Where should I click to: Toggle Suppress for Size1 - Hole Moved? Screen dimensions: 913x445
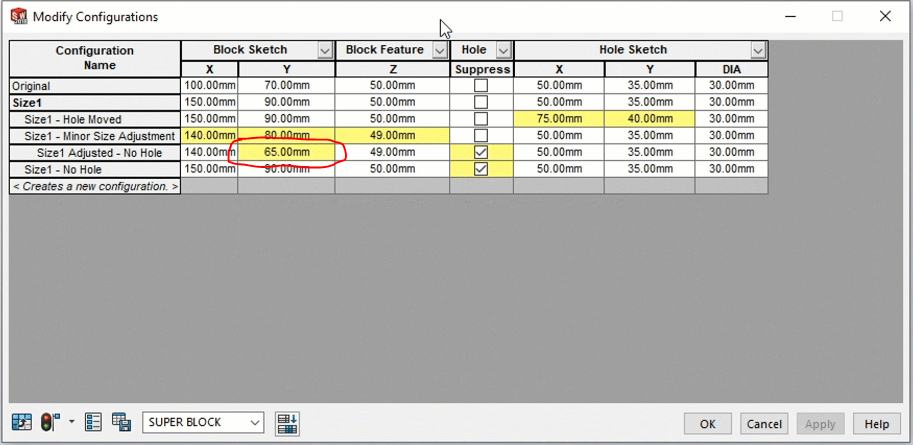pyautogui.click(x=481, y=119)
